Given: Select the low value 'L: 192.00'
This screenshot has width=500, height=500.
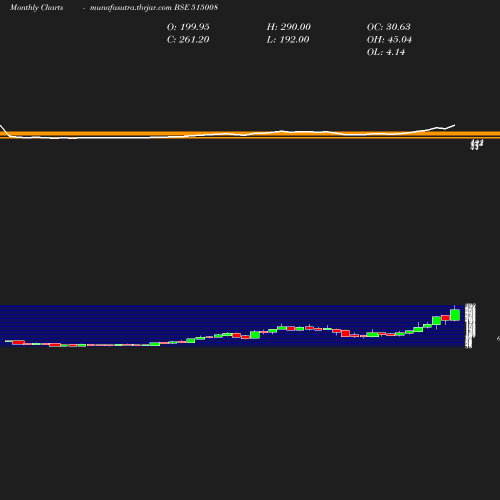Looking at the screenshot, I should (x=288, y=40).
